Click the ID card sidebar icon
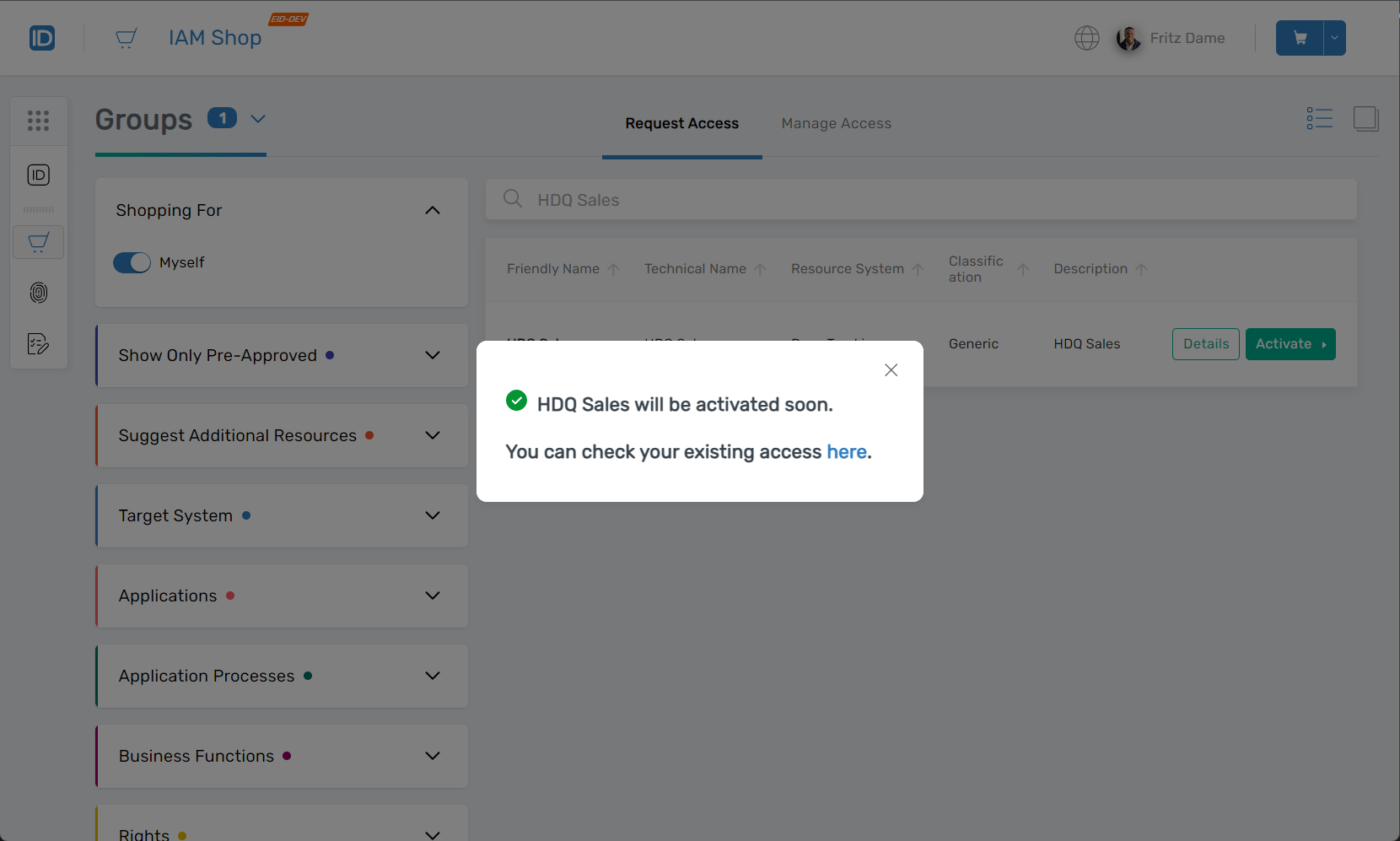This screenshot has width=1400, height=841. pos(39,175)
